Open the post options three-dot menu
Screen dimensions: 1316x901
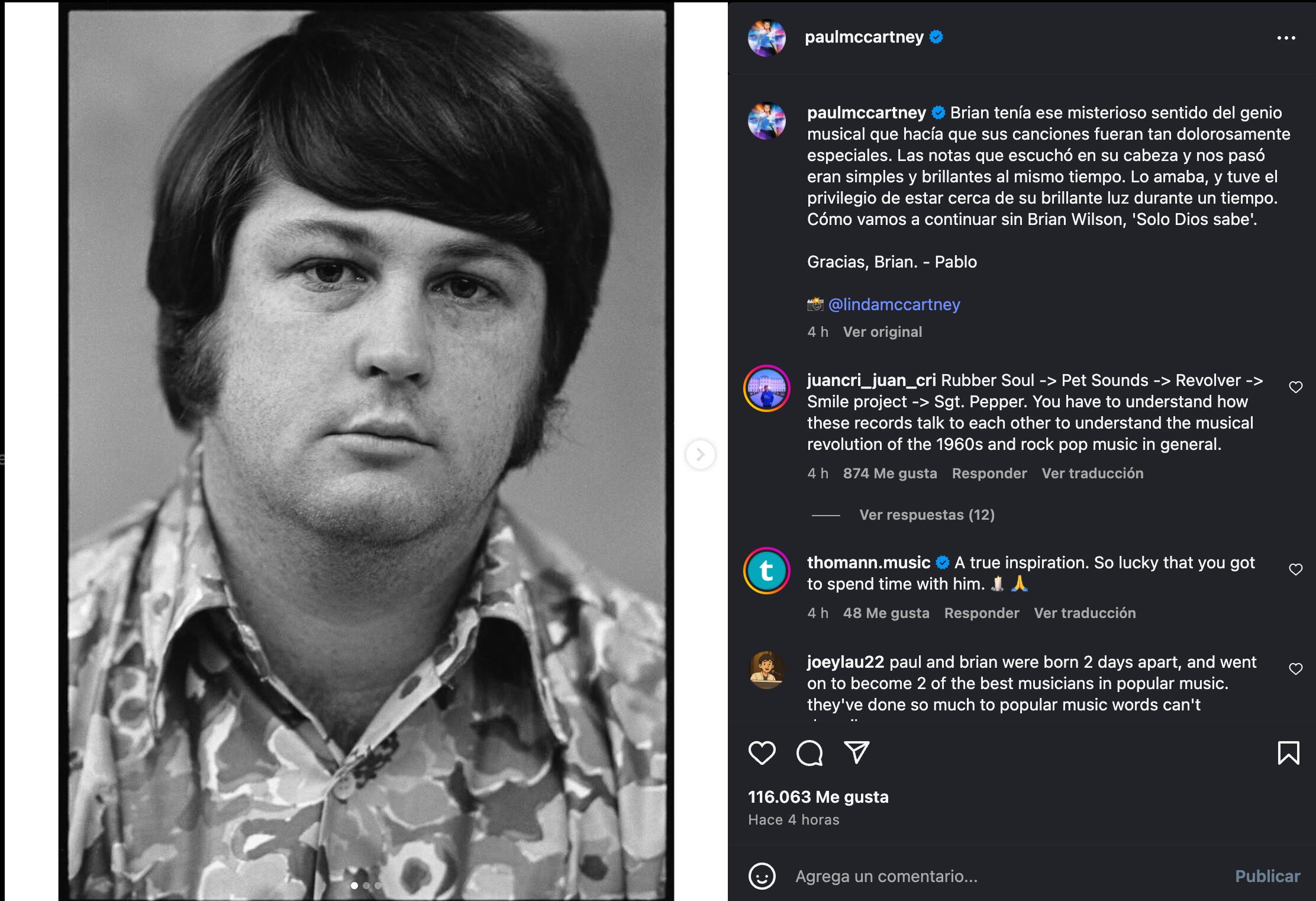[1287, 37]
